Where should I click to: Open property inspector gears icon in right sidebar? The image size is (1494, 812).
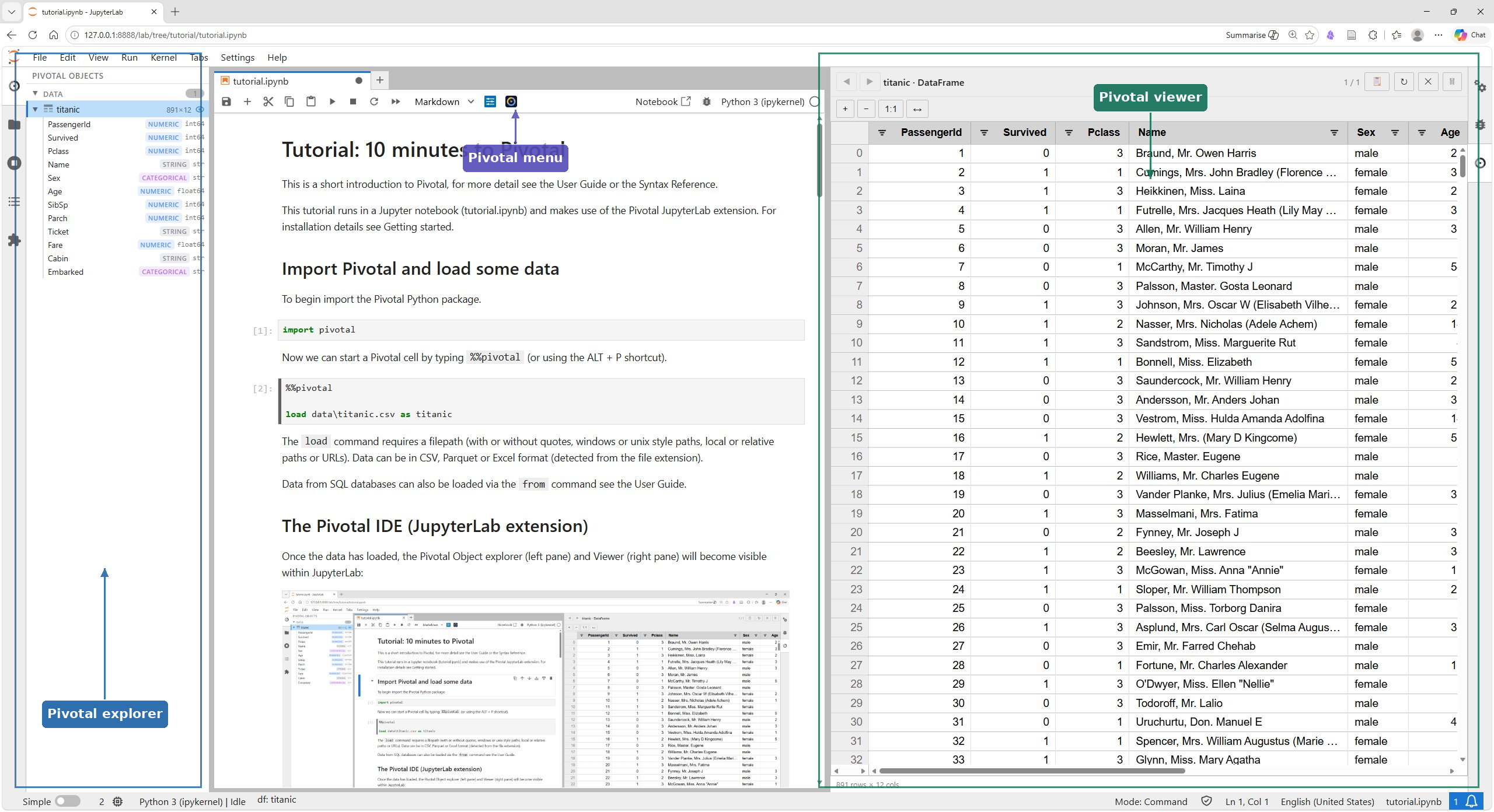[1481, 86]
